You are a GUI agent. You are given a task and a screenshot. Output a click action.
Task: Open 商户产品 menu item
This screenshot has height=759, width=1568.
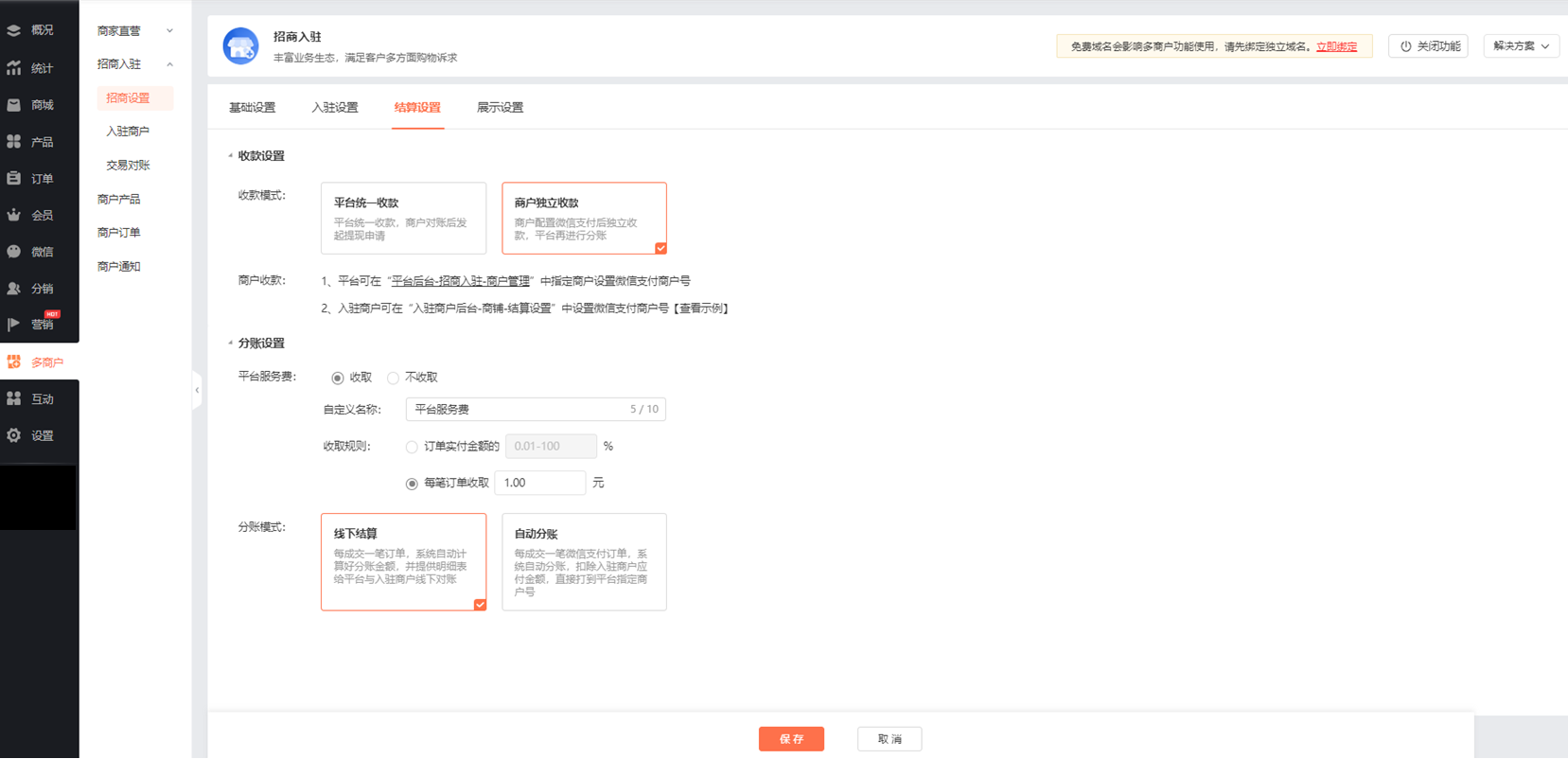(119, 200)
